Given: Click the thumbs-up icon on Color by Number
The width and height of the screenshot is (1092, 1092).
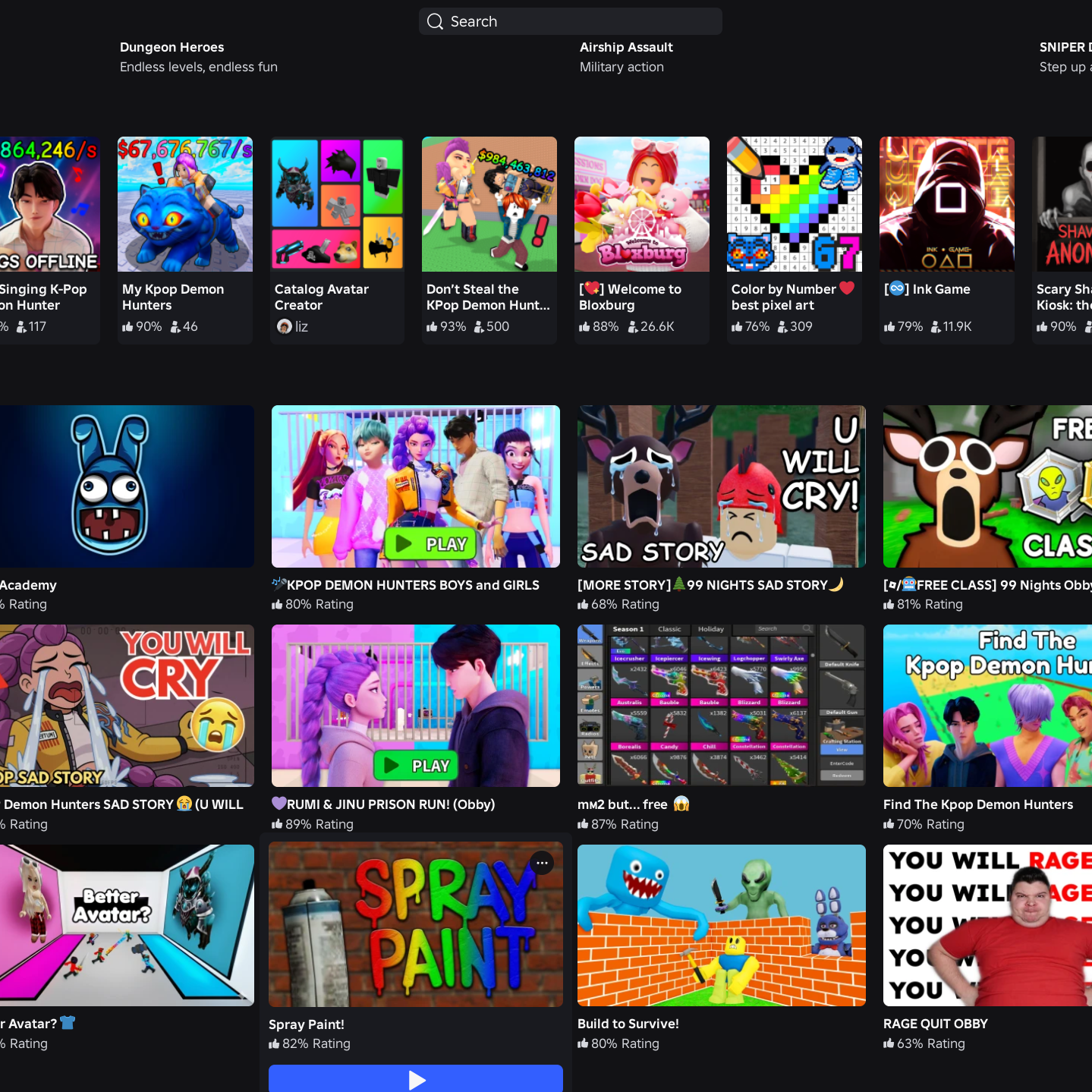Looking at the screenshot, I should point(737,327).
